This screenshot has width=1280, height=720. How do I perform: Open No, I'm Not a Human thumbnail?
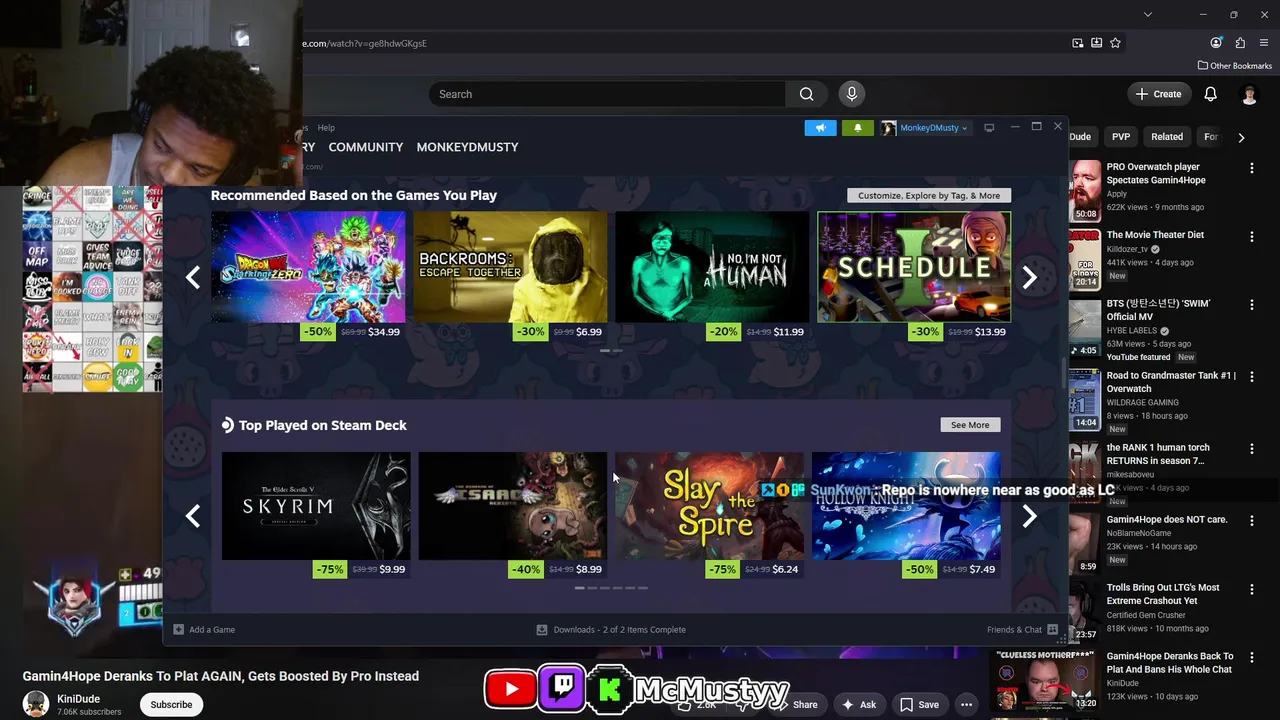pyautogui.click(x=712, y=267)
